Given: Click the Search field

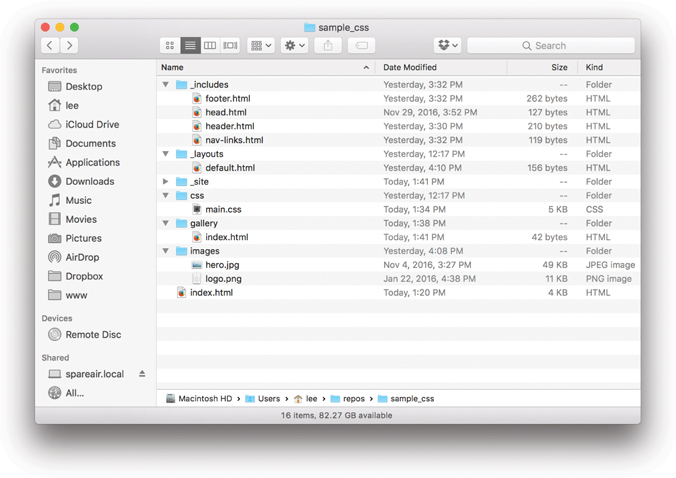Looking at the screenshot, I should point(550,45).
